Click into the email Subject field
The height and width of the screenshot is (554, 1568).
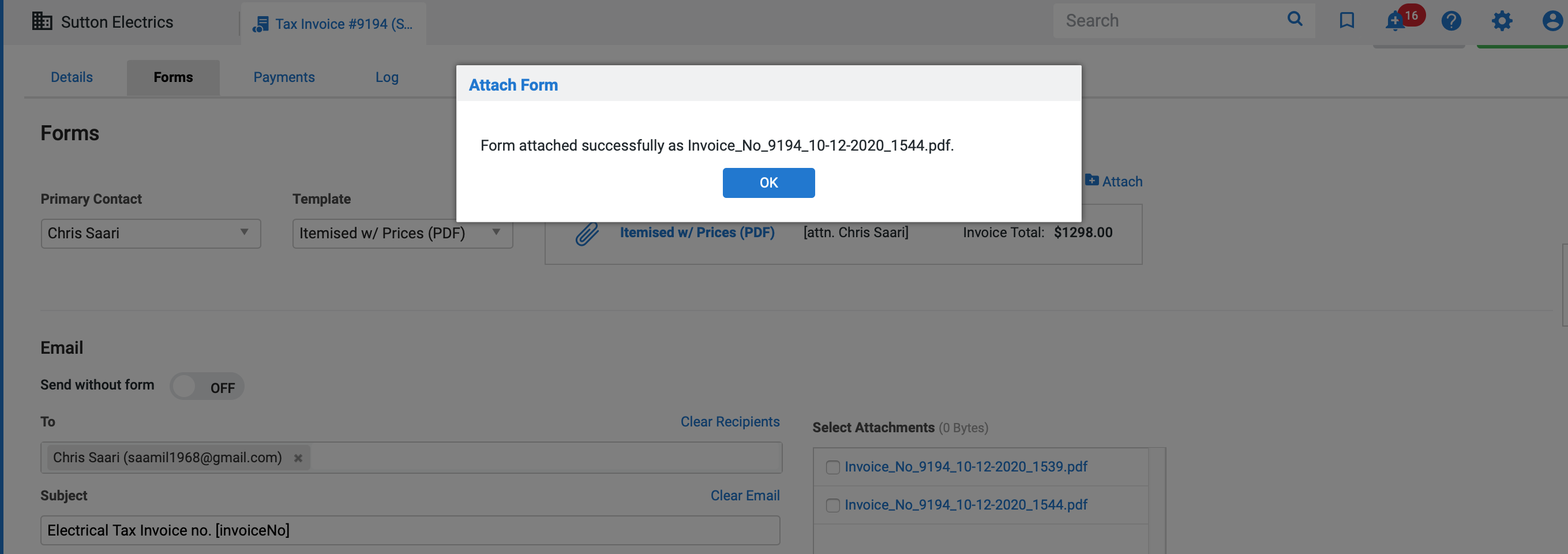click(410, 530)
